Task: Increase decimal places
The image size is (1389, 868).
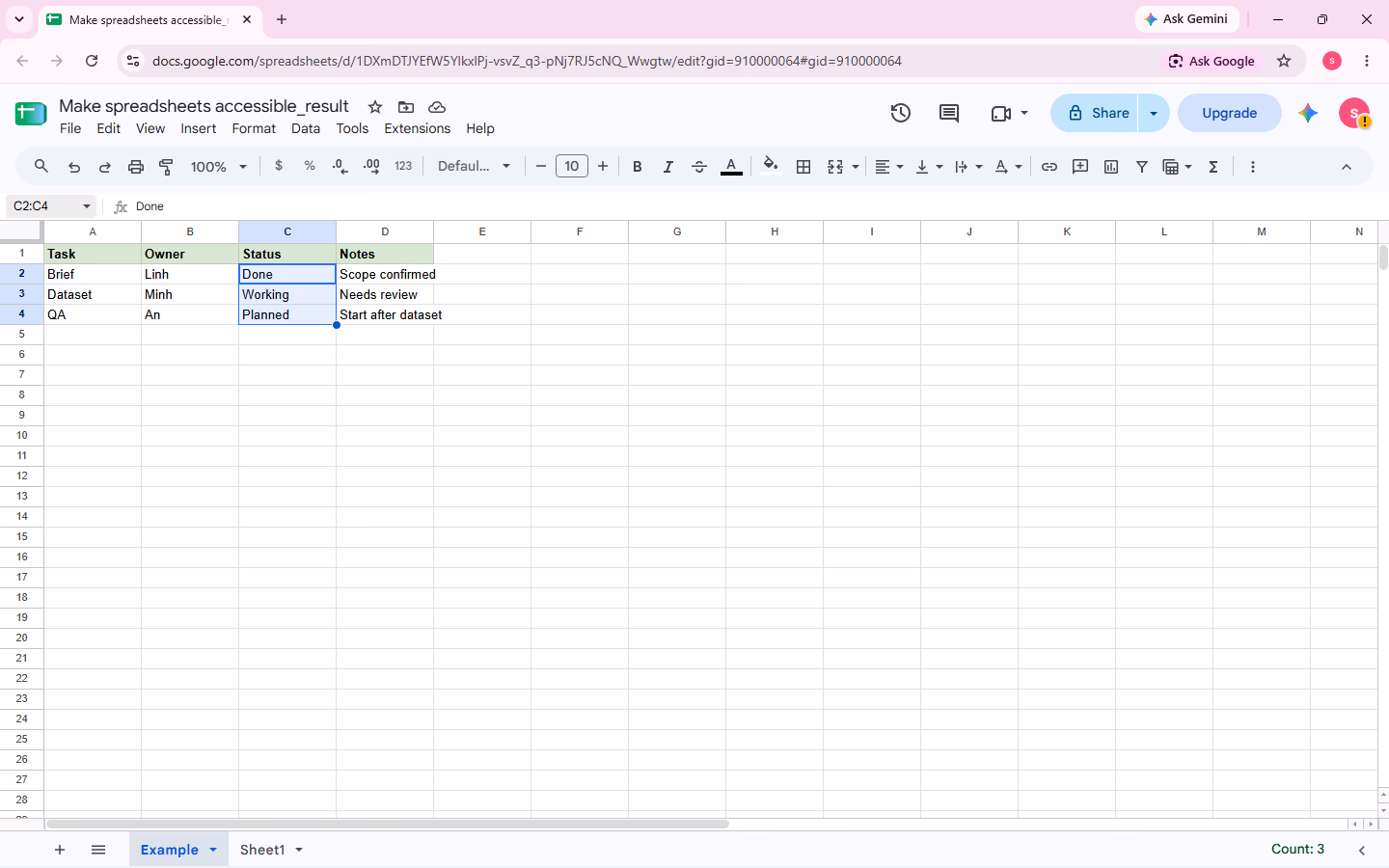Action: coord(371,166)
